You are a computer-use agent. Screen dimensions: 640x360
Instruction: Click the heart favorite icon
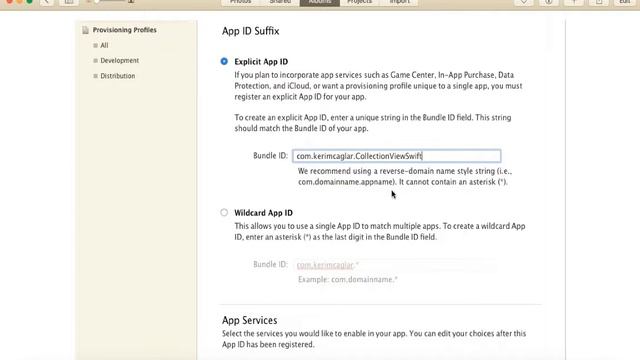pos(524,2)
